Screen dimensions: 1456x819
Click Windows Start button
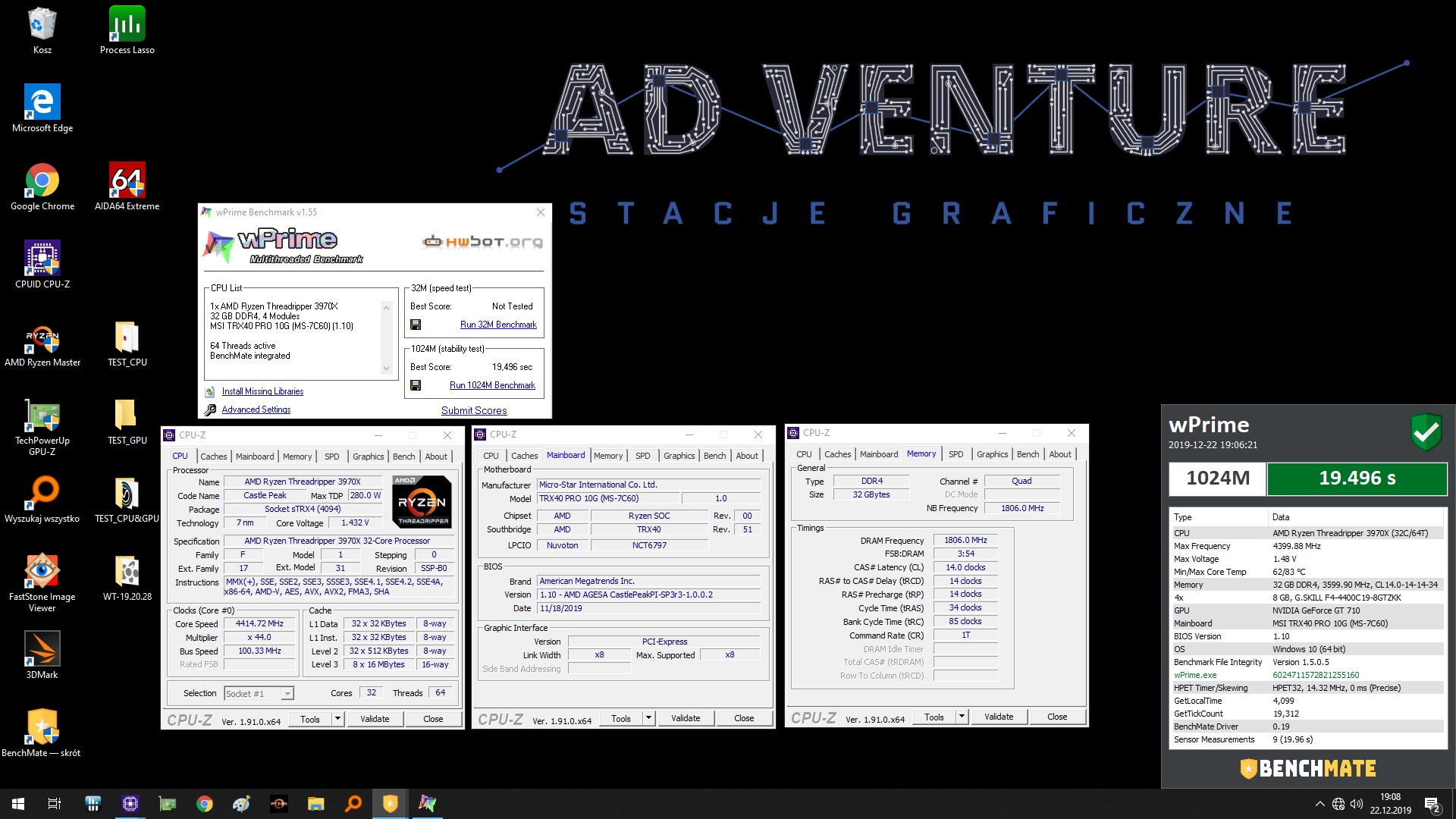pos(18,804)
